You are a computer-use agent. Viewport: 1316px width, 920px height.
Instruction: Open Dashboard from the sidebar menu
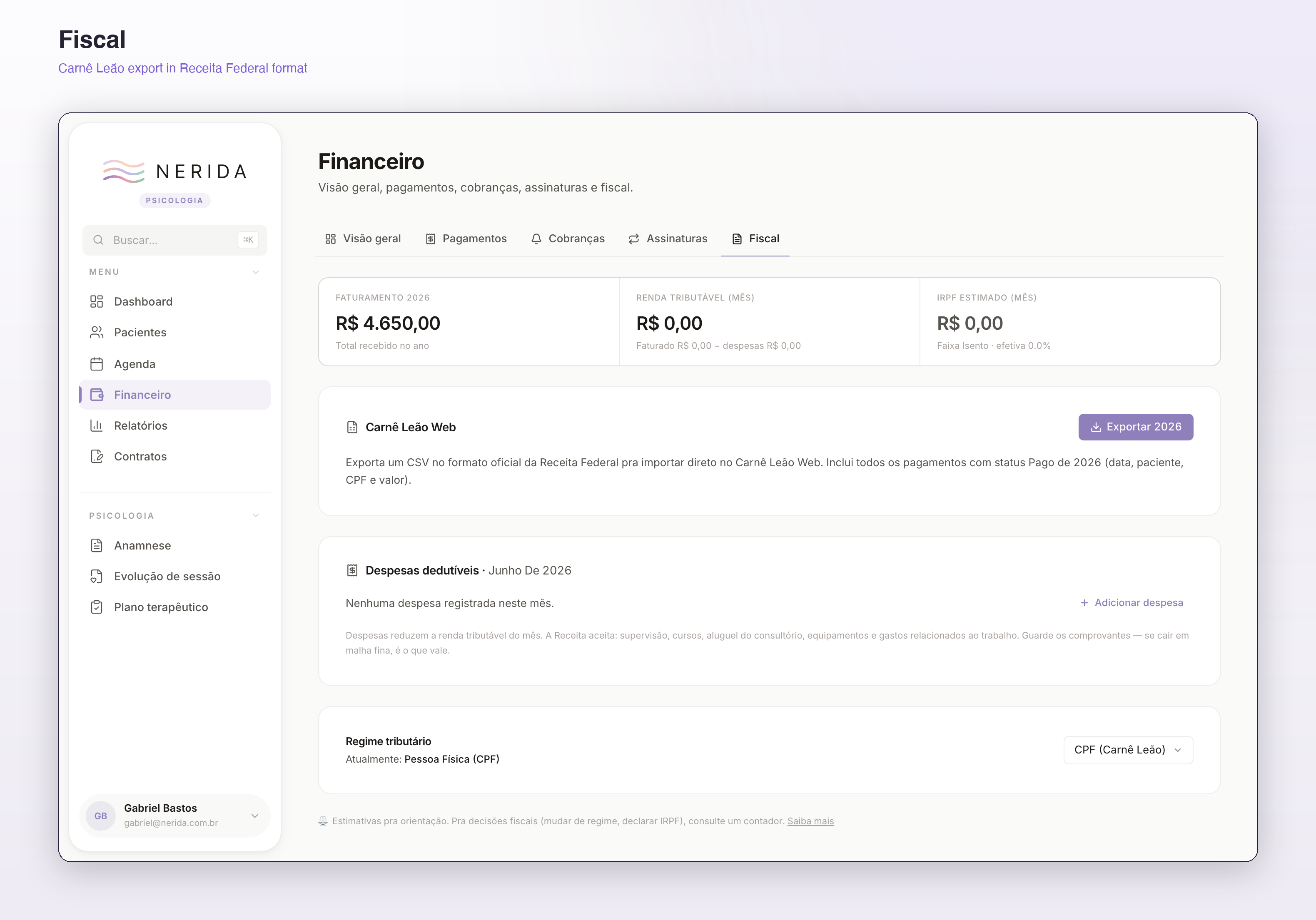tap(175, 302)
